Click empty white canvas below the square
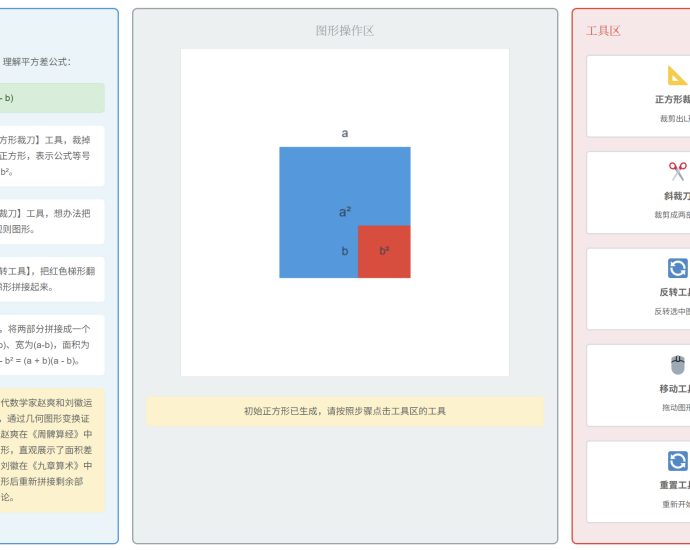This screenshot has width=690, height=550. [345, 330]
